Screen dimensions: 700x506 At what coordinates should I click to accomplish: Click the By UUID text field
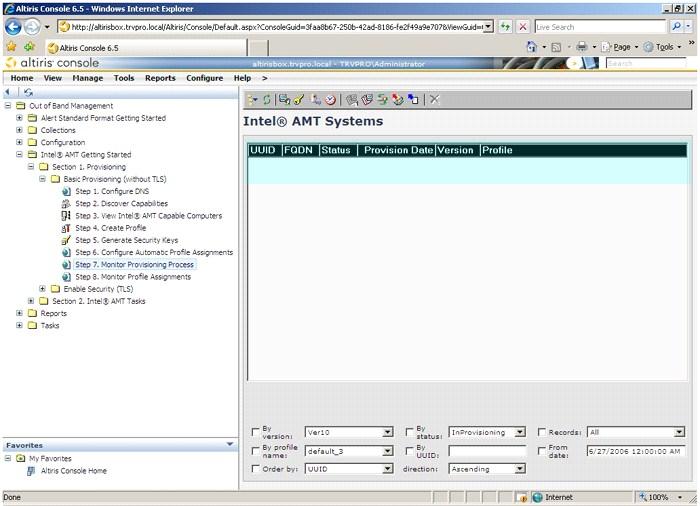pos(487,451)
